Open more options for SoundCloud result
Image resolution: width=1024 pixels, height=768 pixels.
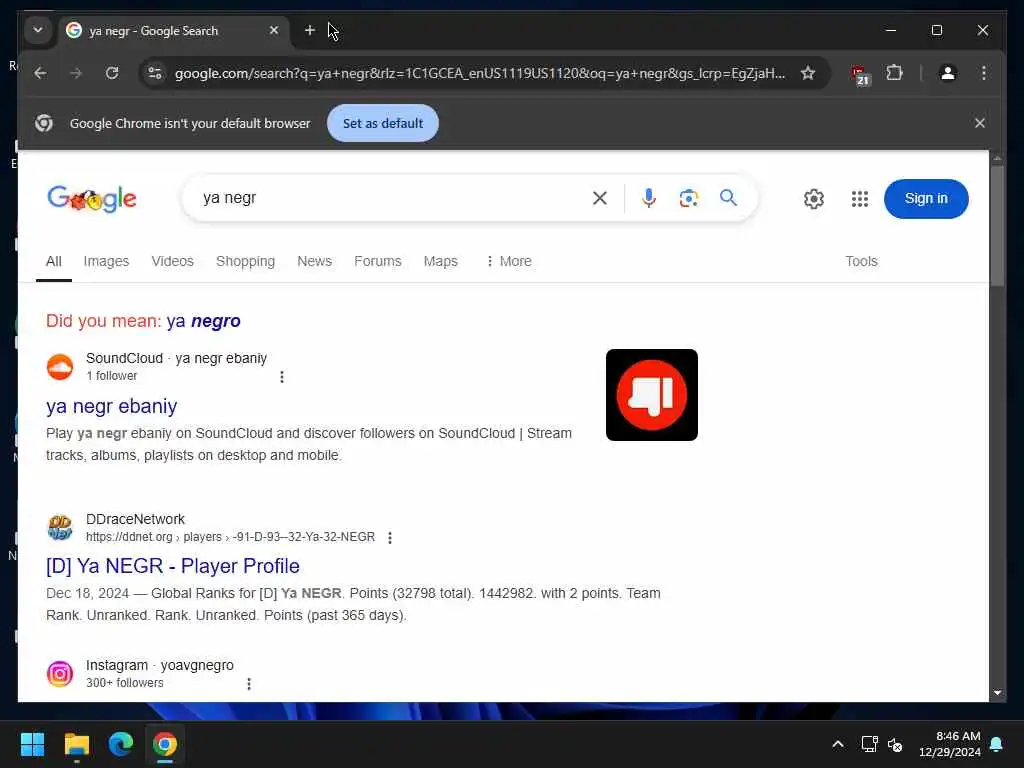[x=281, y=377]
